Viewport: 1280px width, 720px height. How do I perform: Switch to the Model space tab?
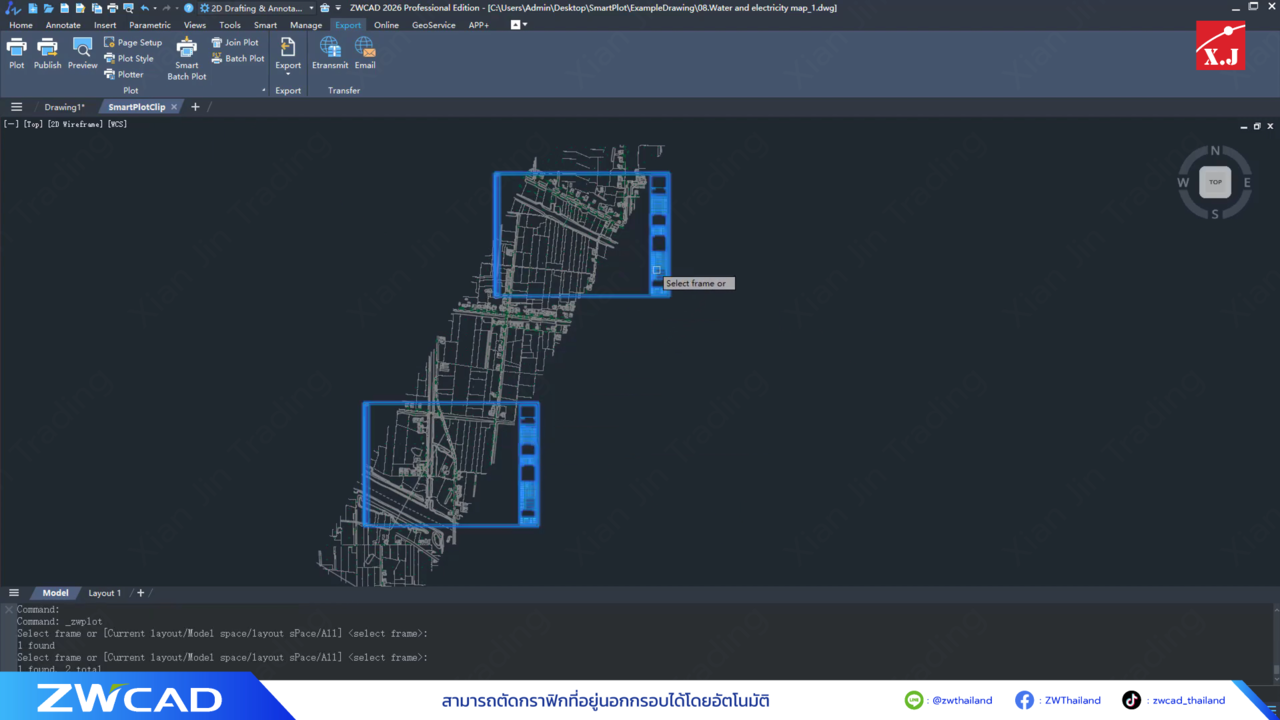point(55,593)
